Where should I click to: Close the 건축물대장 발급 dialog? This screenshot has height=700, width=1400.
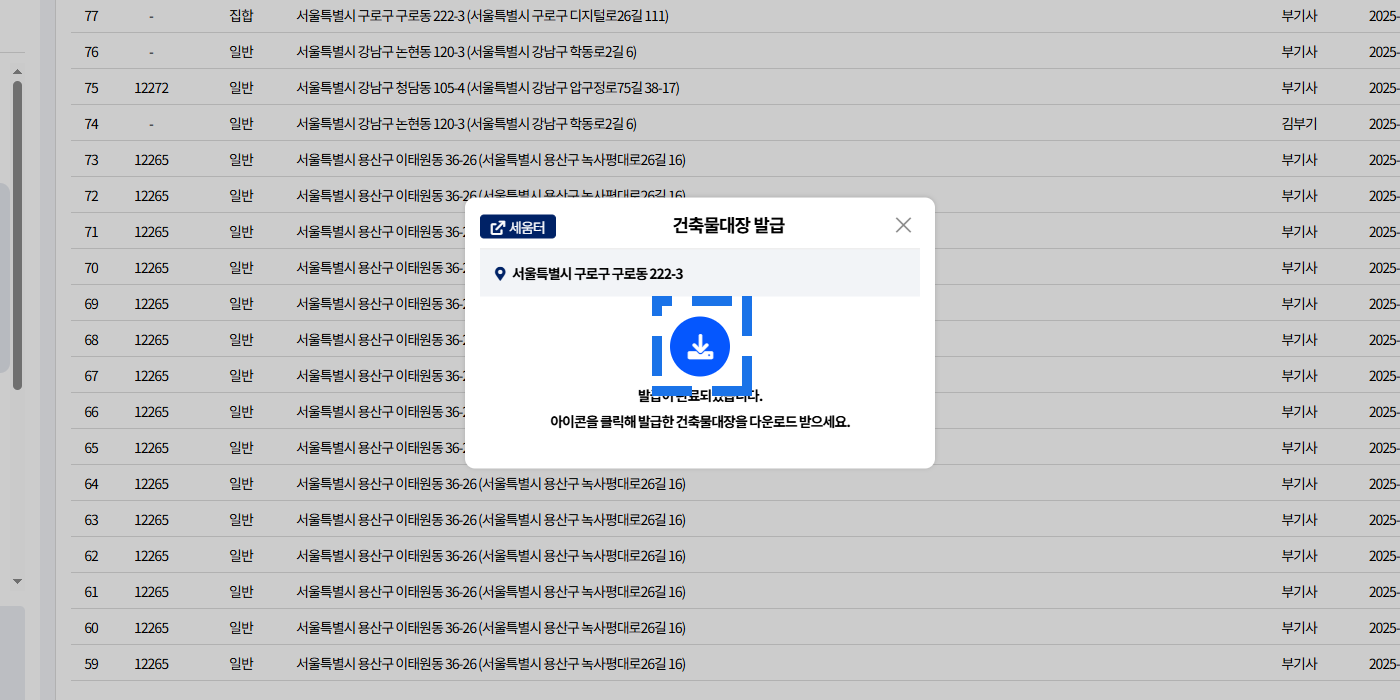click(x=903, y=225)
